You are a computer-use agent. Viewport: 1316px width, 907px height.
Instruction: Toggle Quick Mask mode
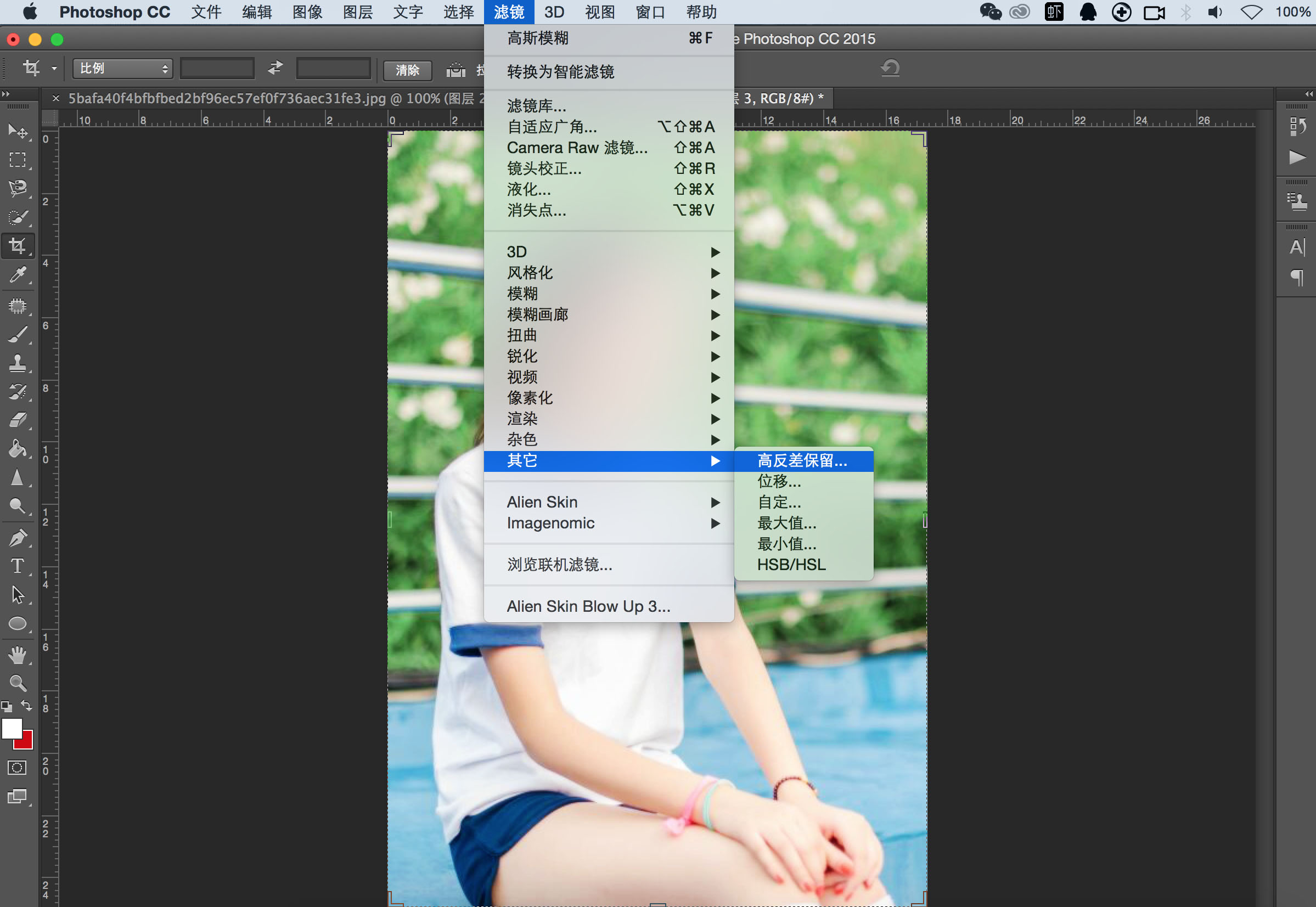tap(17, 768)
